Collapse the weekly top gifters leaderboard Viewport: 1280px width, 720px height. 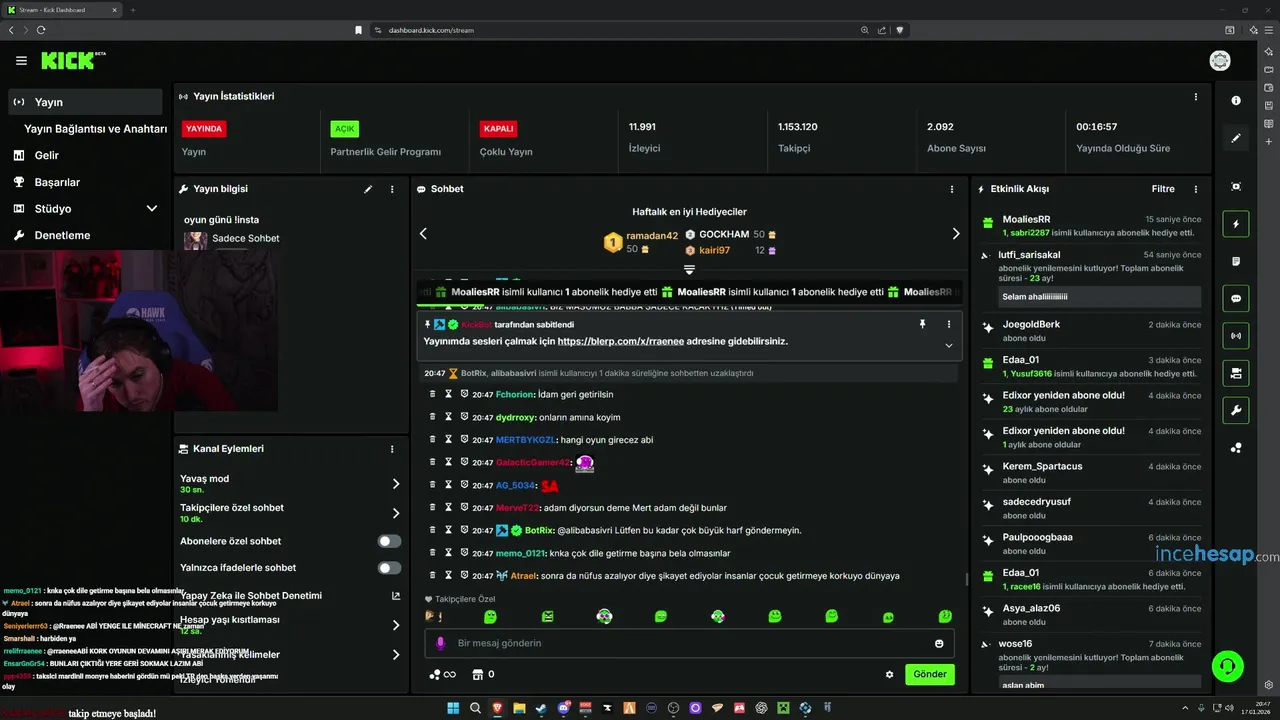click(689, 270)
